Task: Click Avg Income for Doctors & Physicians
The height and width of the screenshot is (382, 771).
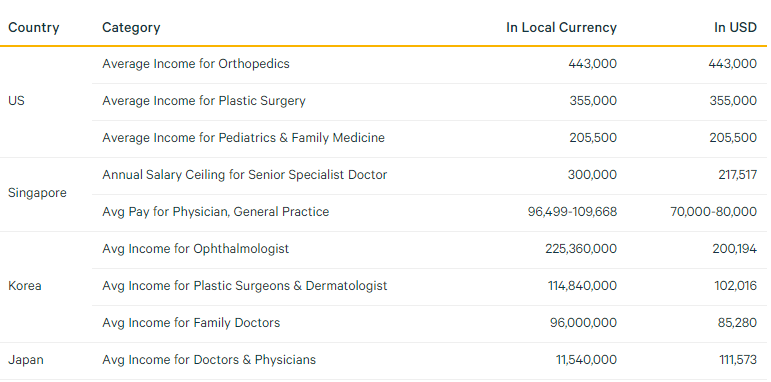Action: pos(208,360)
